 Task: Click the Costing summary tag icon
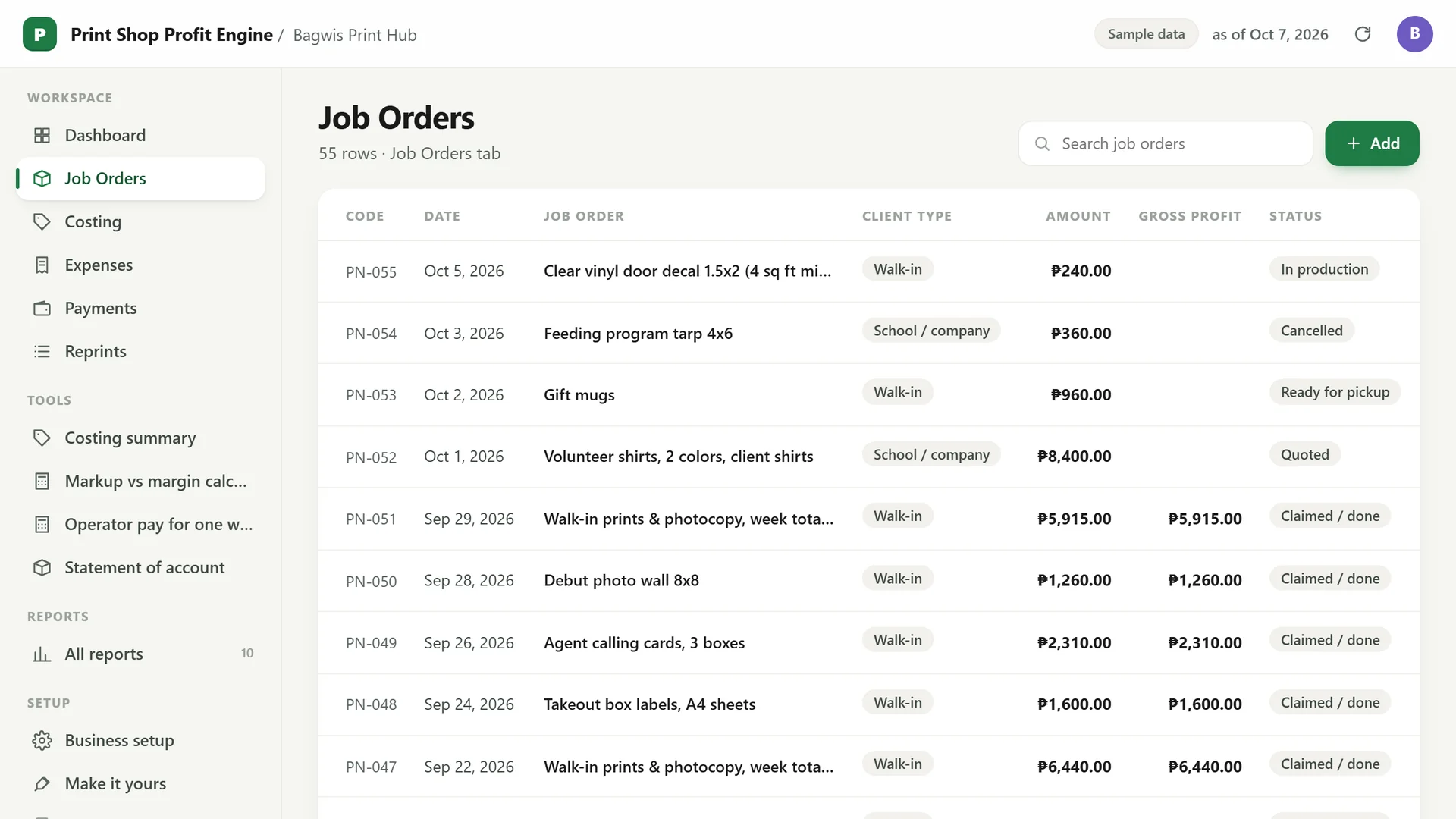click(x=42, y=438)
